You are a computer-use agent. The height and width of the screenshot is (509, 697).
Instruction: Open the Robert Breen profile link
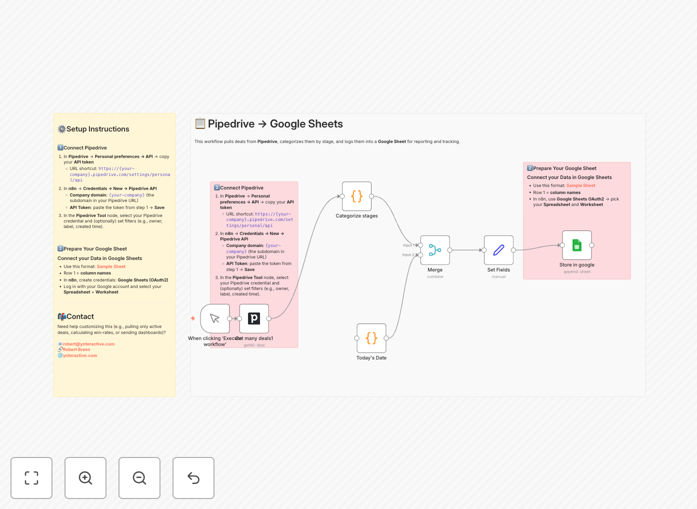tap(76, 349)
